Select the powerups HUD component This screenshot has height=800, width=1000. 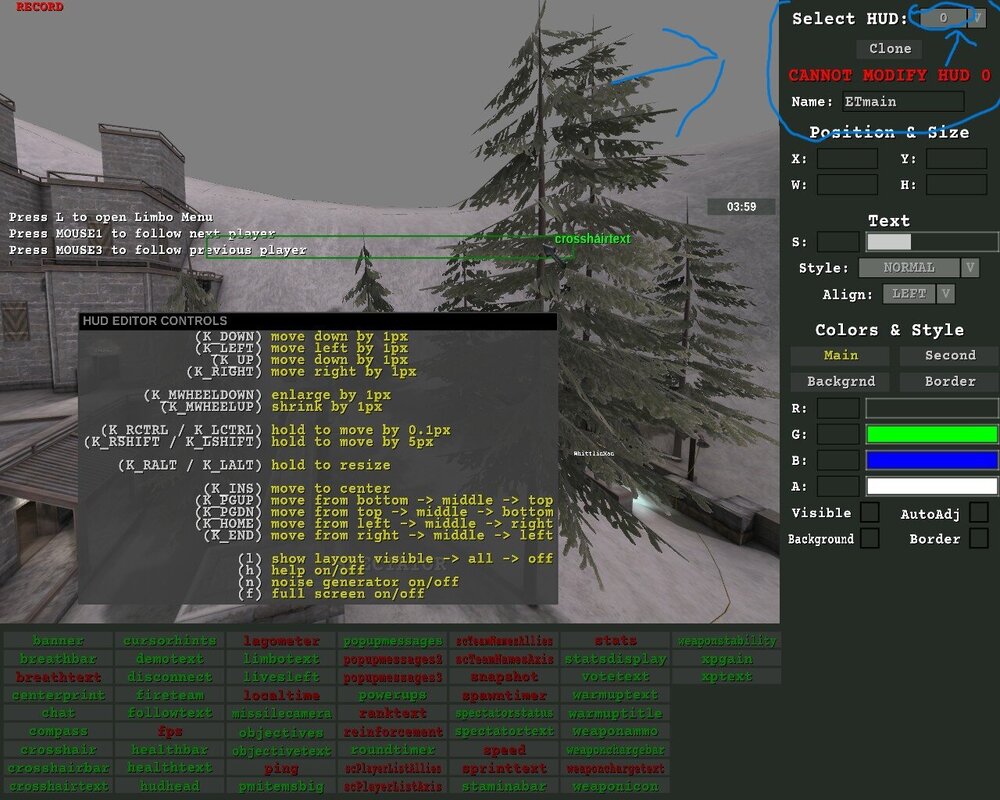(393, 695)
